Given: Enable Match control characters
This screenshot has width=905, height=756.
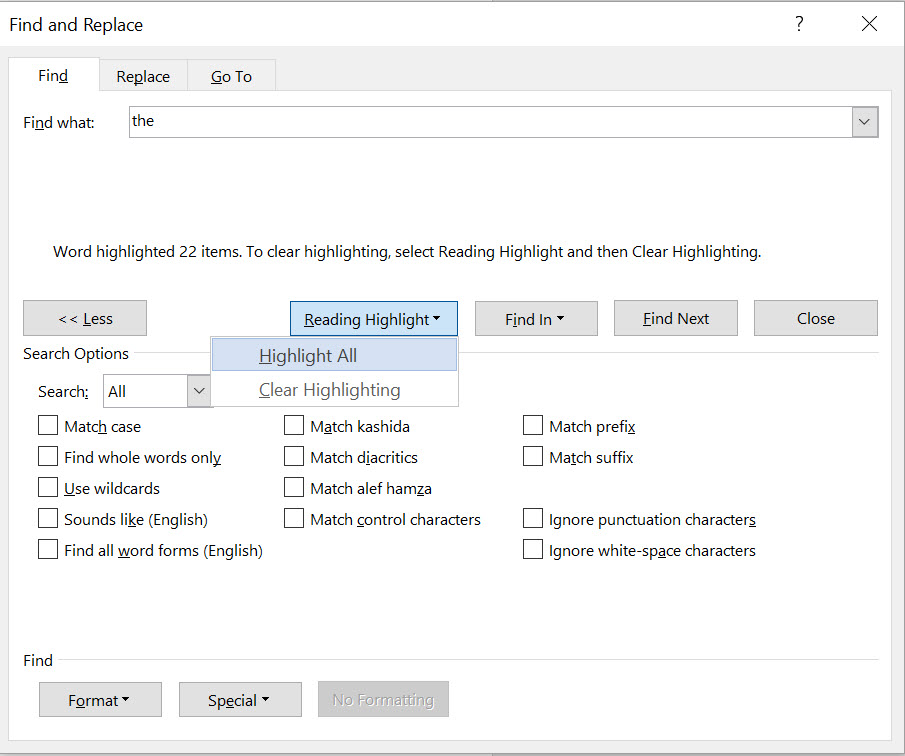Looking at the screenshot, I should pyautogui.click(x=294, y=519).
